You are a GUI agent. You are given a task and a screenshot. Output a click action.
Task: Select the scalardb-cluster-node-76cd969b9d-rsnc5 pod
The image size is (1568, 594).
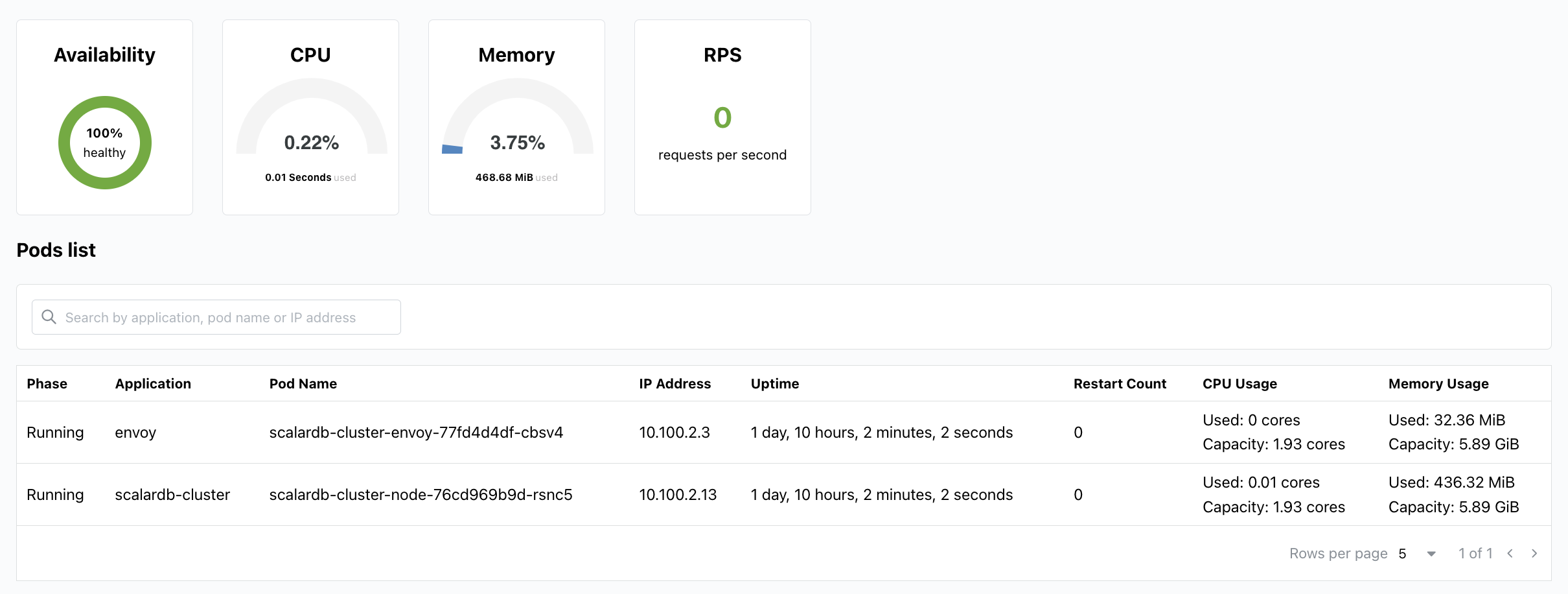[421, 495]
